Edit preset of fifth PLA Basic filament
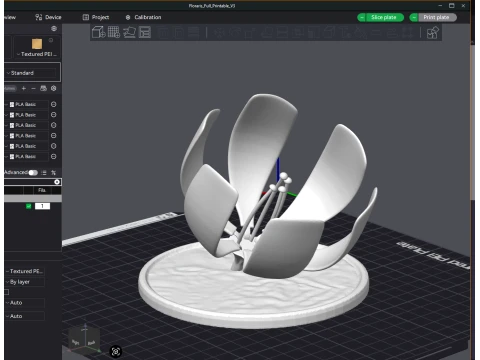The width and height of the screenshot is (480, 360). point(53,146)
